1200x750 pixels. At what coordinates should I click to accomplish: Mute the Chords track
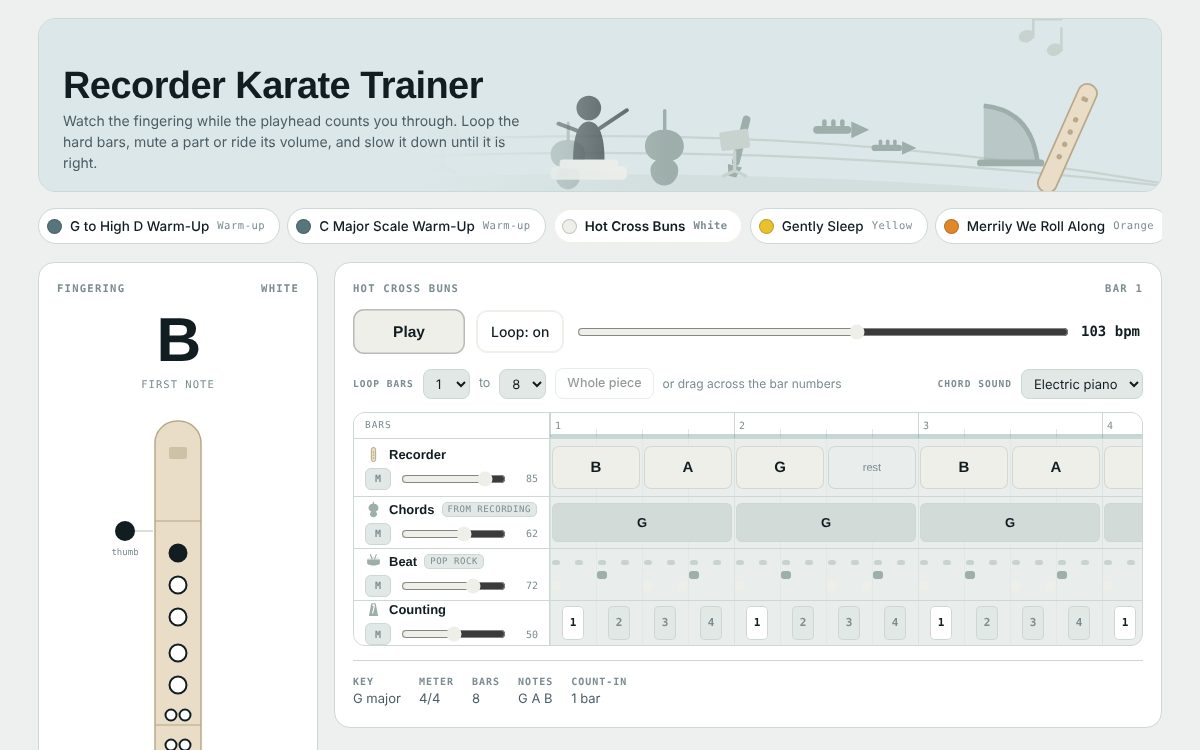(x=378, y=534)
